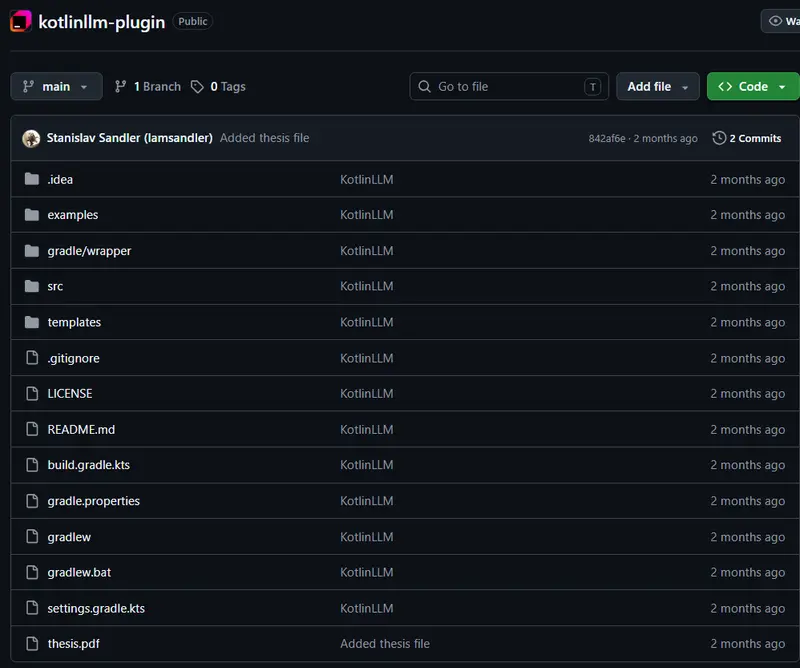Click the tag icon beside 0 Tags
The height and width of the screenshot is (668, 800).
[197, 87]
